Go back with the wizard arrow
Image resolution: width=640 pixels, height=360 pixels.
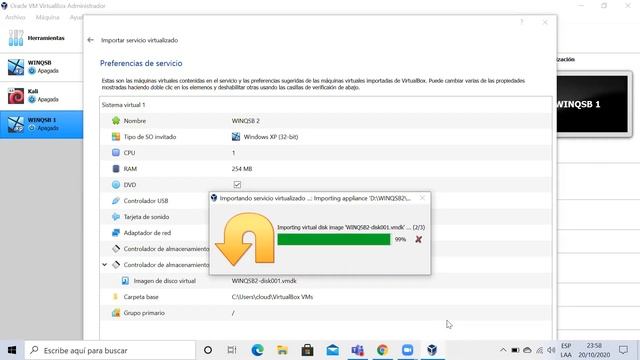[x=91, y=40]
